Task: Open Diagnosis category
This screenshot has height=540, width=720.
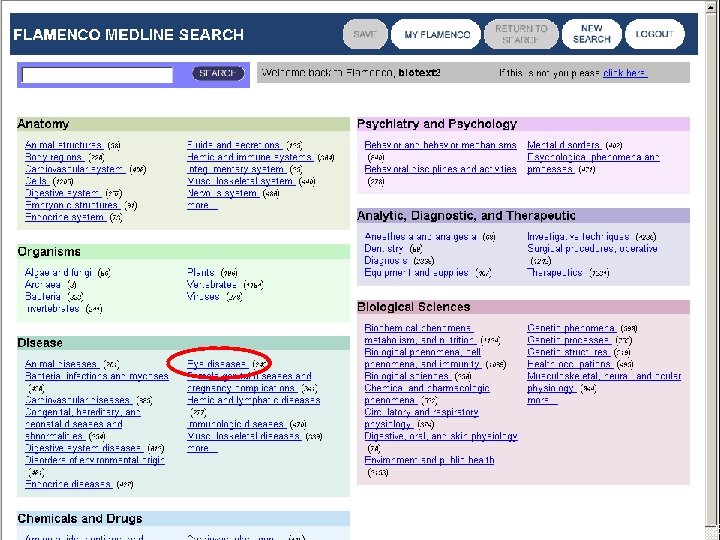Action: pos(386,260)
